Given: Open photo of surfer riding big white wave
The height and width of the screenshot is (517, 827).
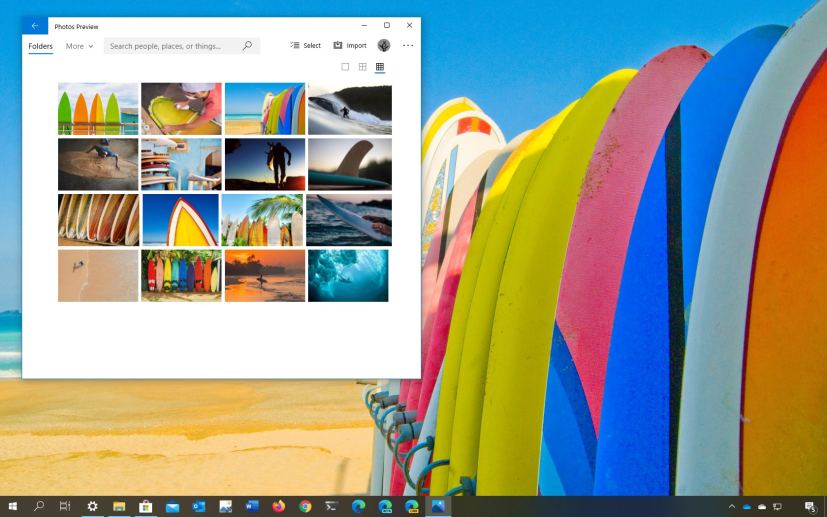Looking at the screenshot, I should coord(350,109).
